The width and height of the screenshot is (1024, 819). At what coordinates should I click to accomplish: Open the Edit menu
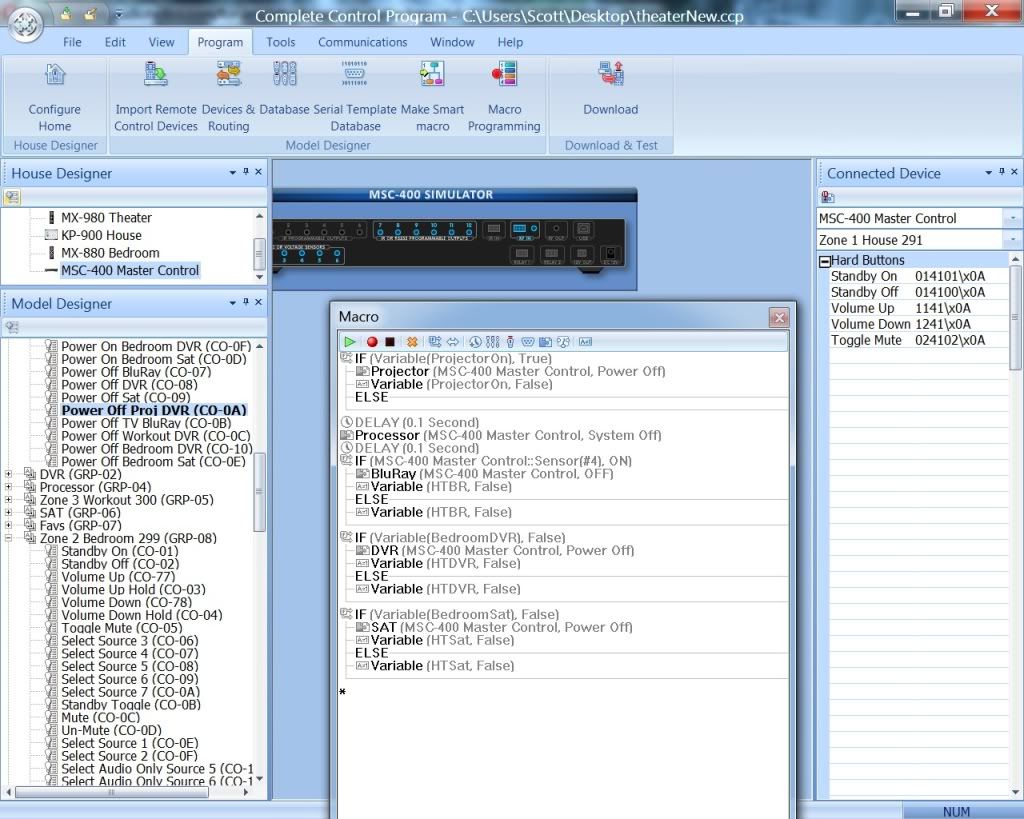(115, 42)
